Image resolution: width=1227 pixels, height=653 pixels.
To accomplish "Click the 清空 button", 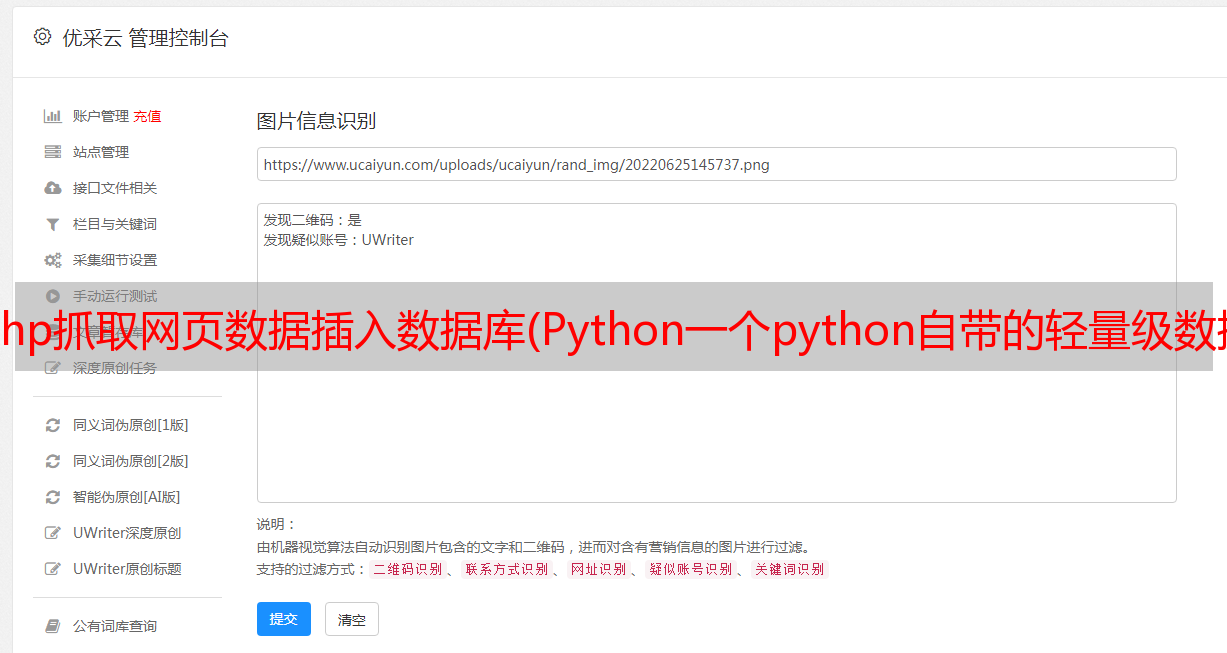I will tap(352, 619).
